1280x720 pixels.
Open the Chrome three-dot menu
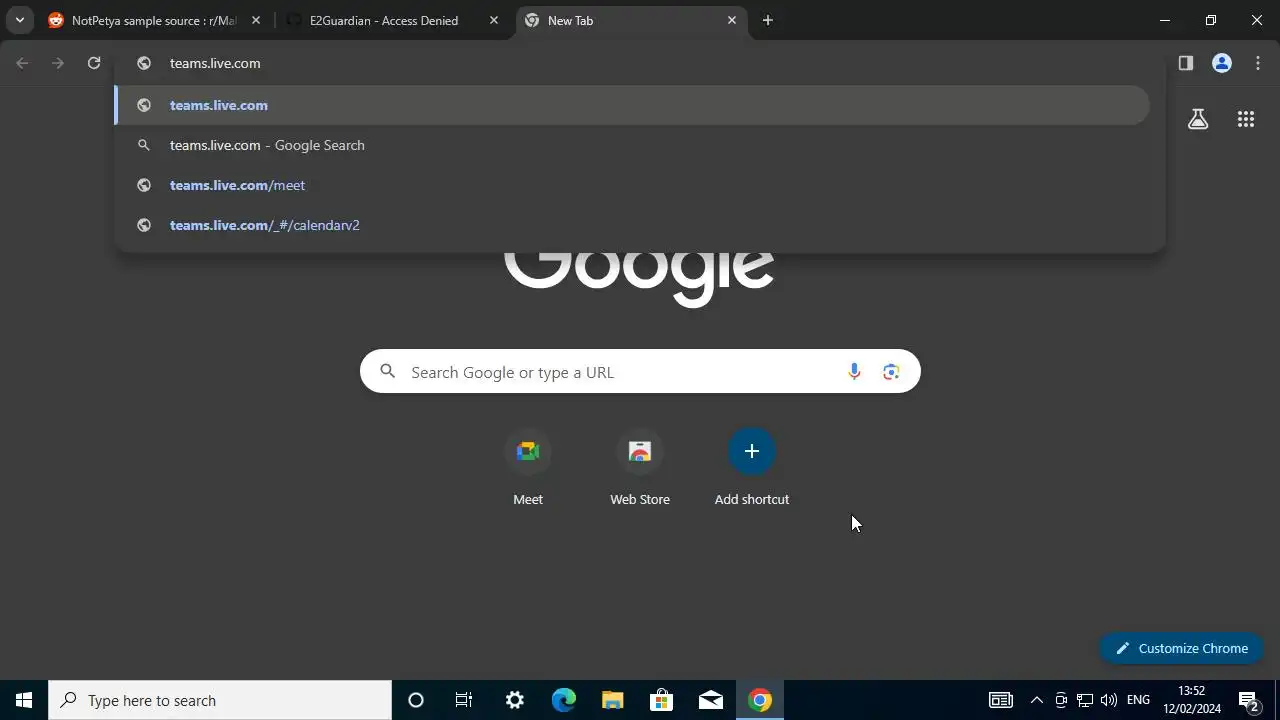[x=1258, y=63]
